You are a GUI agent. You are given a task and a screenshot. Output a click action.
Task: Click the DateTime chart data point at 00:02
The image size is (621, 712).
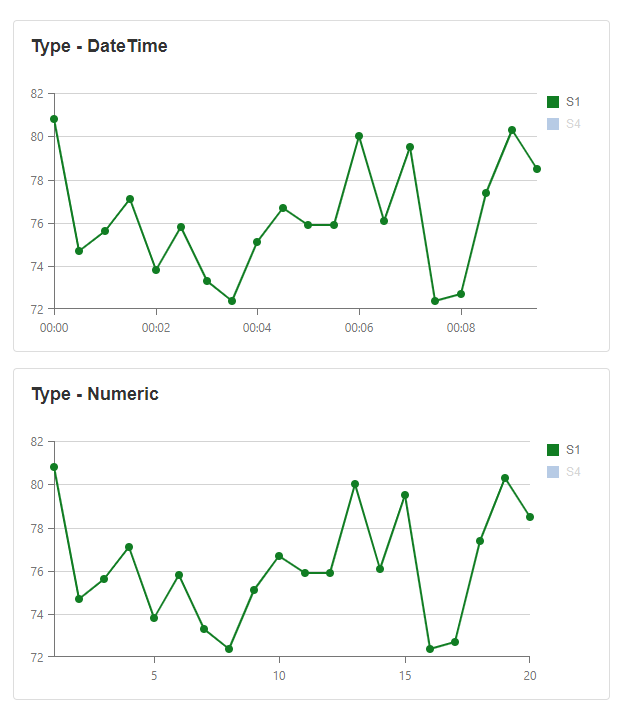(156, 270)
